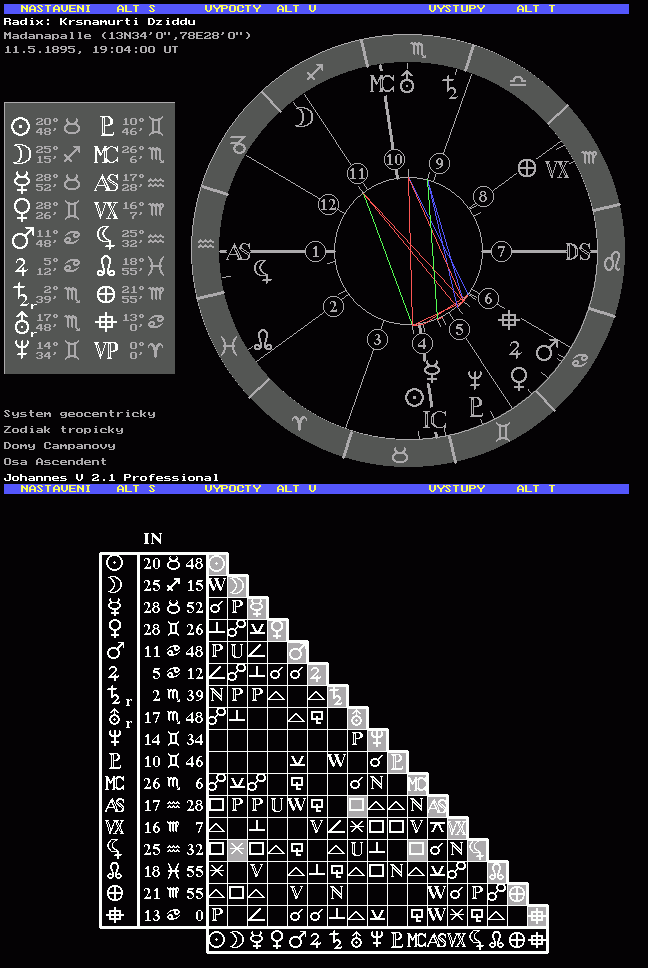This screenshot has height=968, width=648.
Task: Click the house 10 marker in the wheel
Action: pyautogui.click(x=395, y=160)
